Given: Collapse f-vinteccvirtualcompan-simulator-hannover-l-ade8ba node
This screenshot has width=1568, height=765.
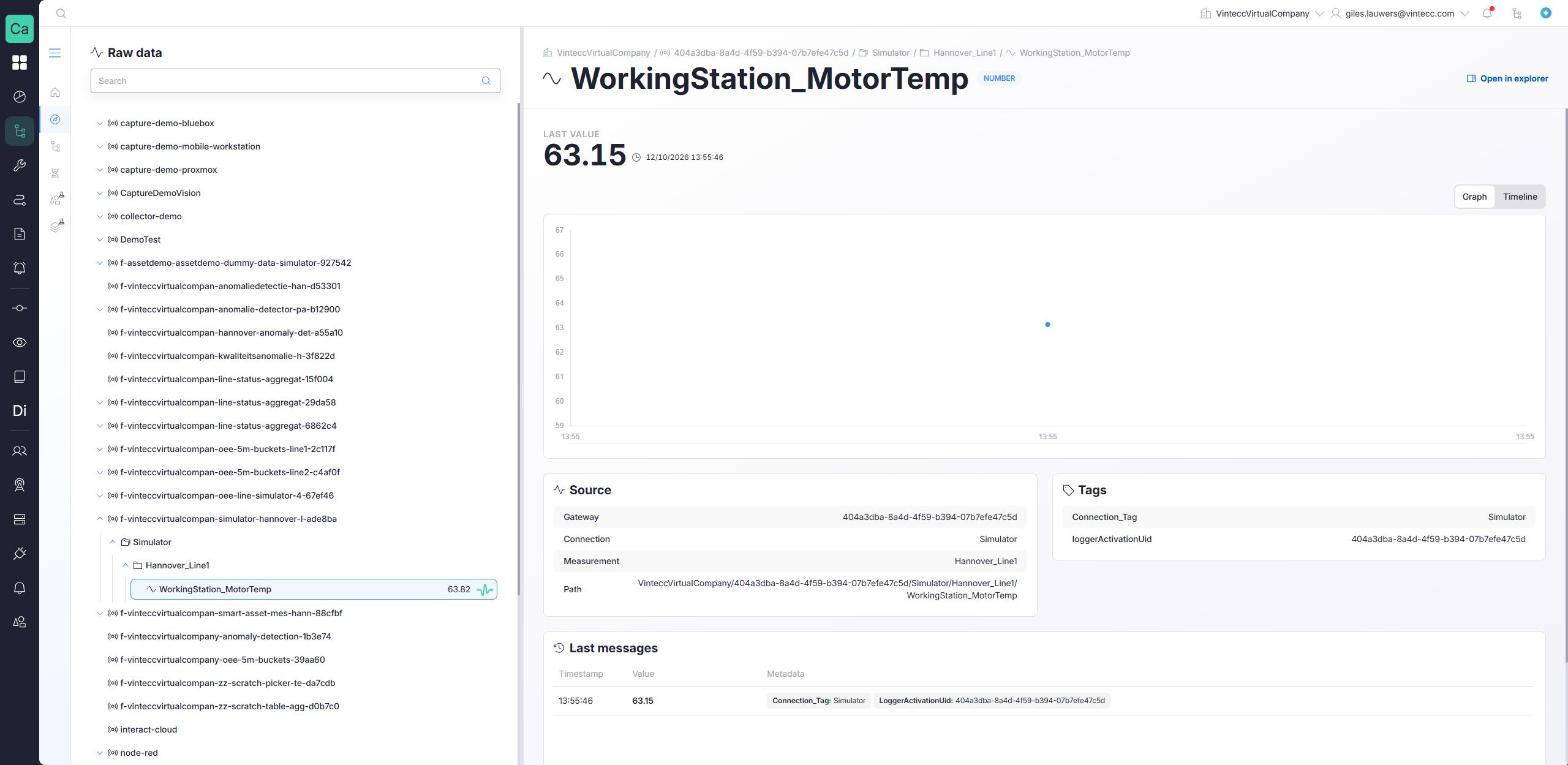Looking at the screenshot, I should pyautogui.click(x=100, y=519).
